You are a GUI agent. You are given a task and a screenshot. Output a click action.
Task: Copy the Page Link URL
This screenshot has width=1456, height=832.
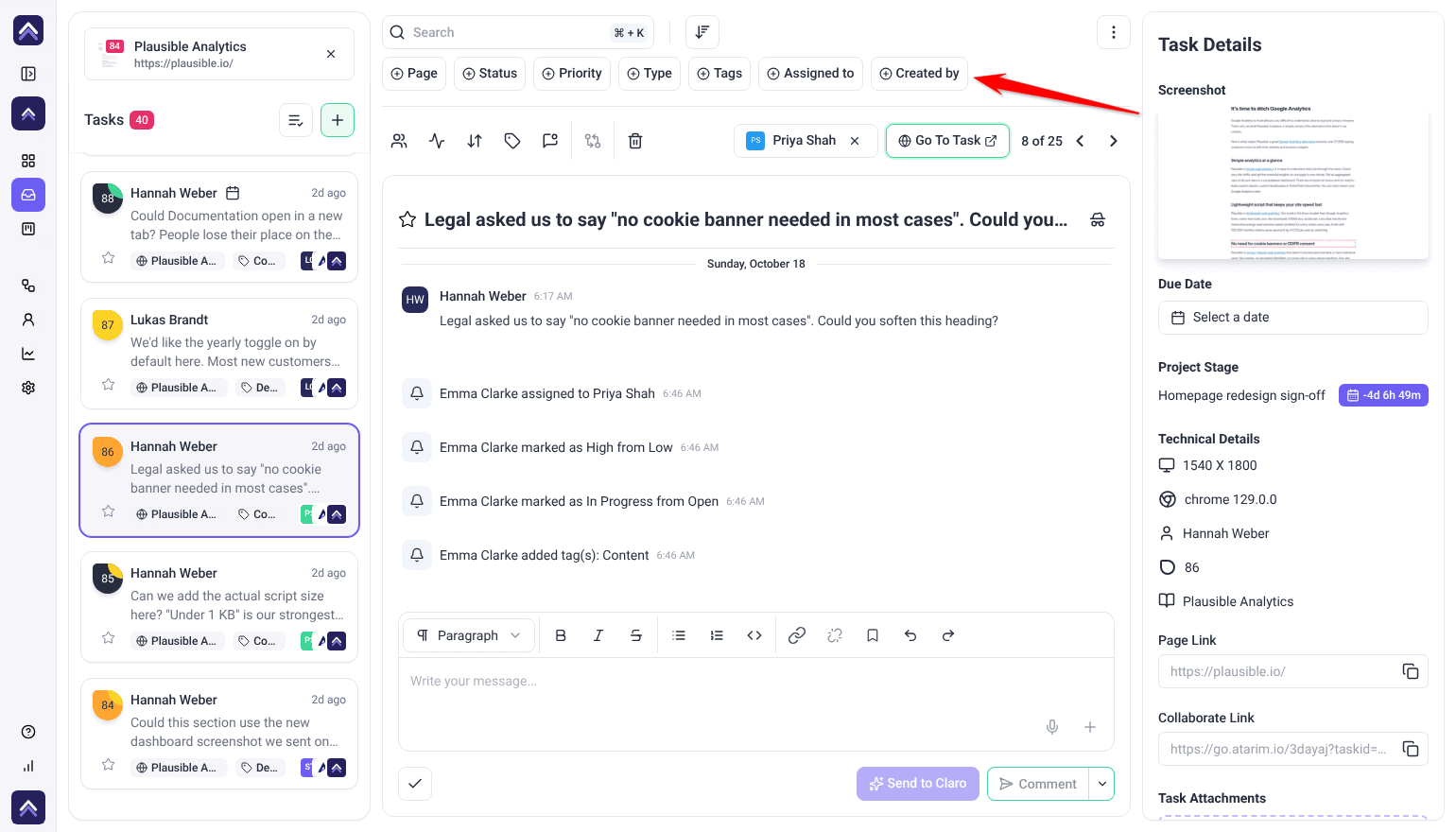click(1411, 671)
